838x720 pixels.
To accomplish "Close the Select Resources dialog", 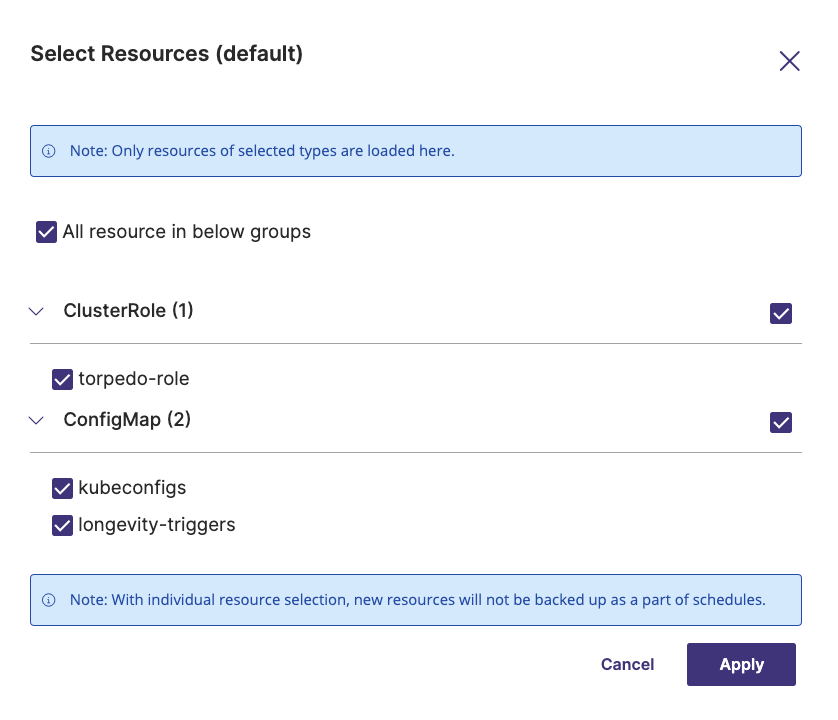I will 789,61.
